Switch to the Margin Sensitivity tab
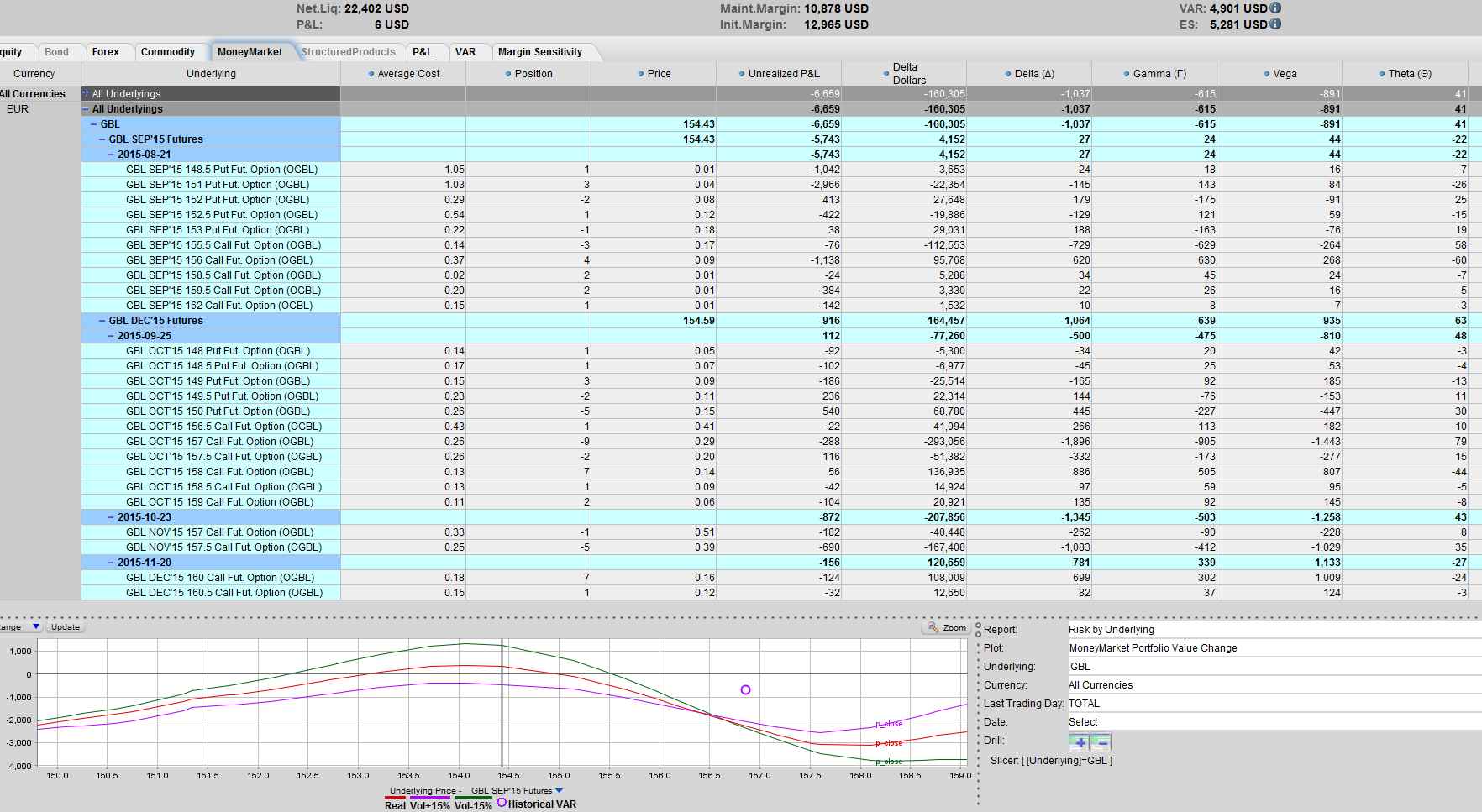Image resolution: width=1482 pixels, height=812 pixels. click(540, 52)
